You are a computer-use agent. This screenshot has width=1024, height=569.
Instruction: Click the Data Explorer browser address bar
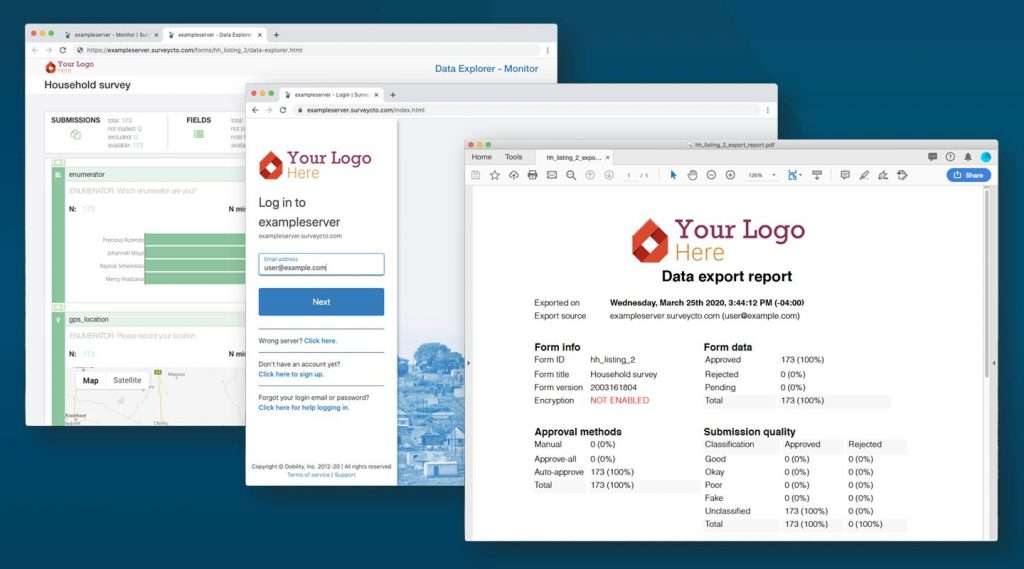click(307, 50)
